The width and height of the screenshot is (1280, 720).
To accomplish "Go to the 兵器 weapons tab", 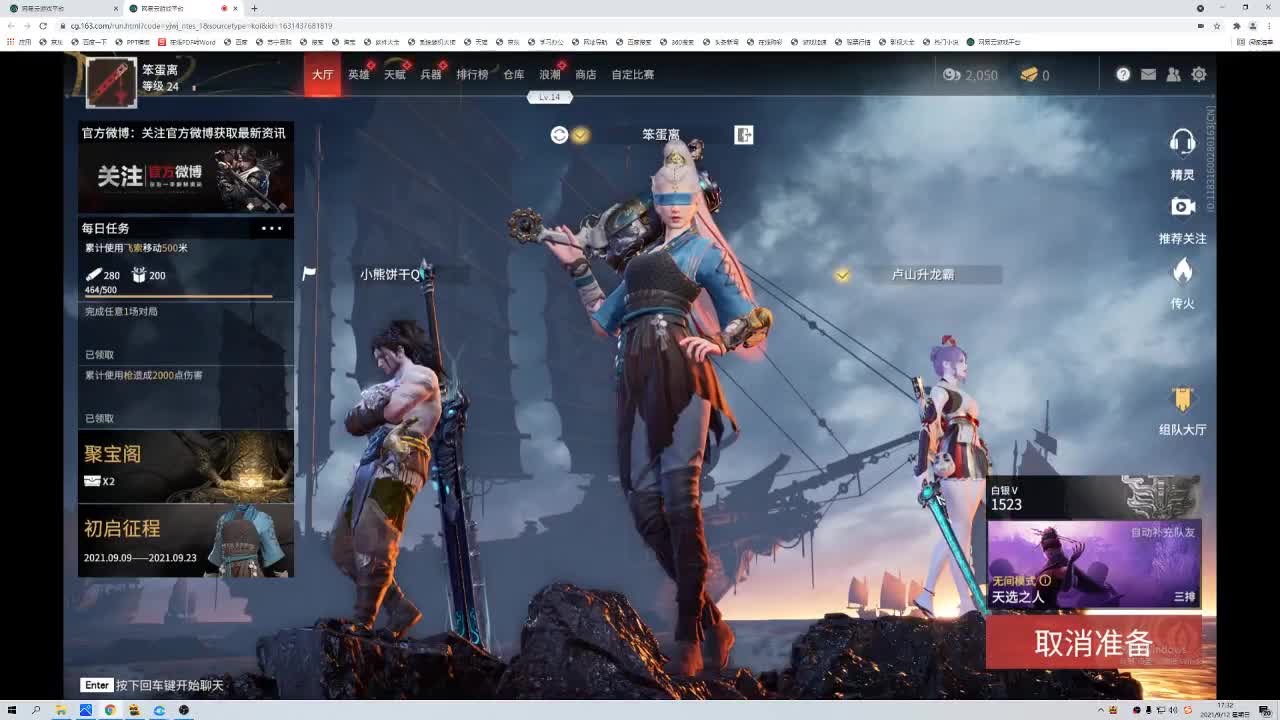I will point(431,75).
